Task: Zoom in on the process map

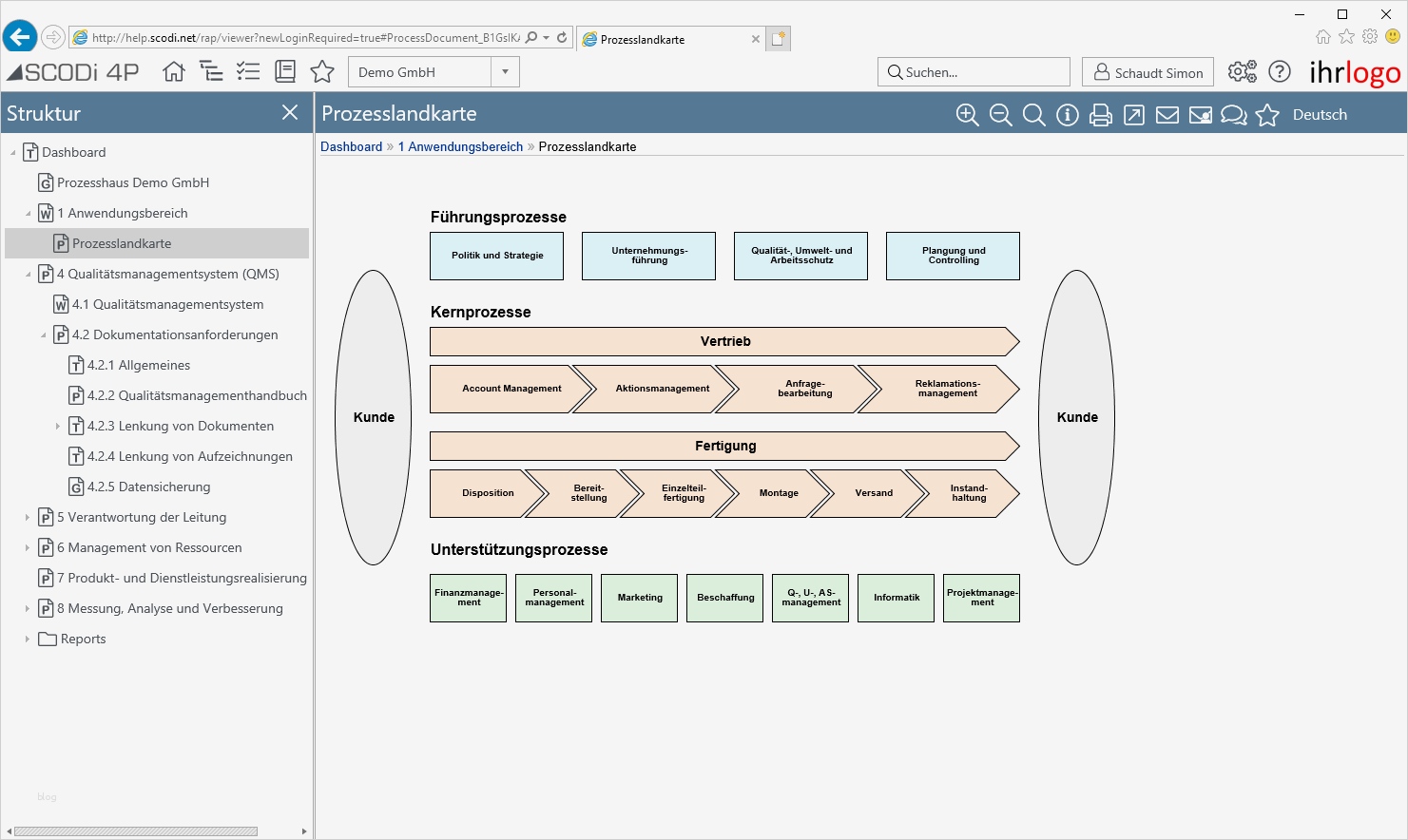Action: pyautogui.click(x=967, y=115)
